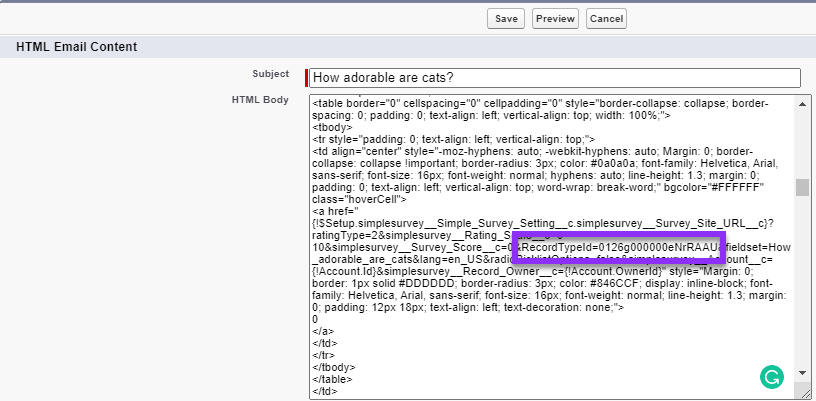Viewport: 816px width, 401px height.
Task: Click the '{!$Setup.simplesurvey__Simple_Survey_Setting__c' line
Action: [x=543, y=223]
